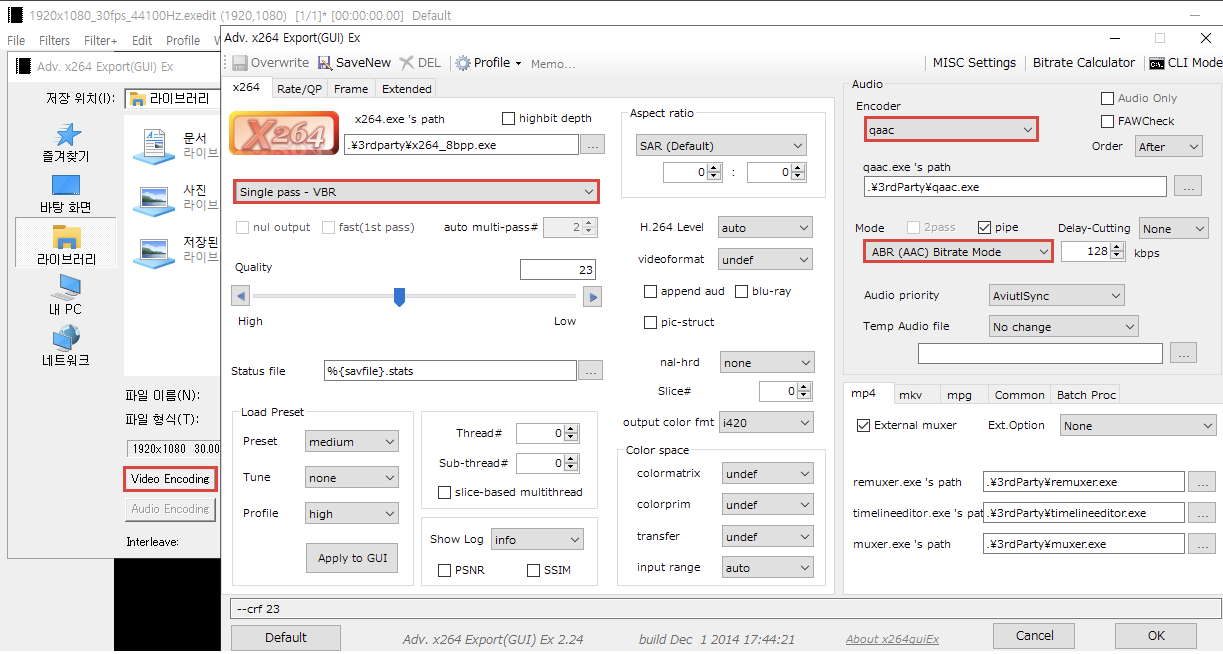The height and width of the screenshot is (654, 1223).
Task: Open 네트워크 network icon
Action: (66, 338)
